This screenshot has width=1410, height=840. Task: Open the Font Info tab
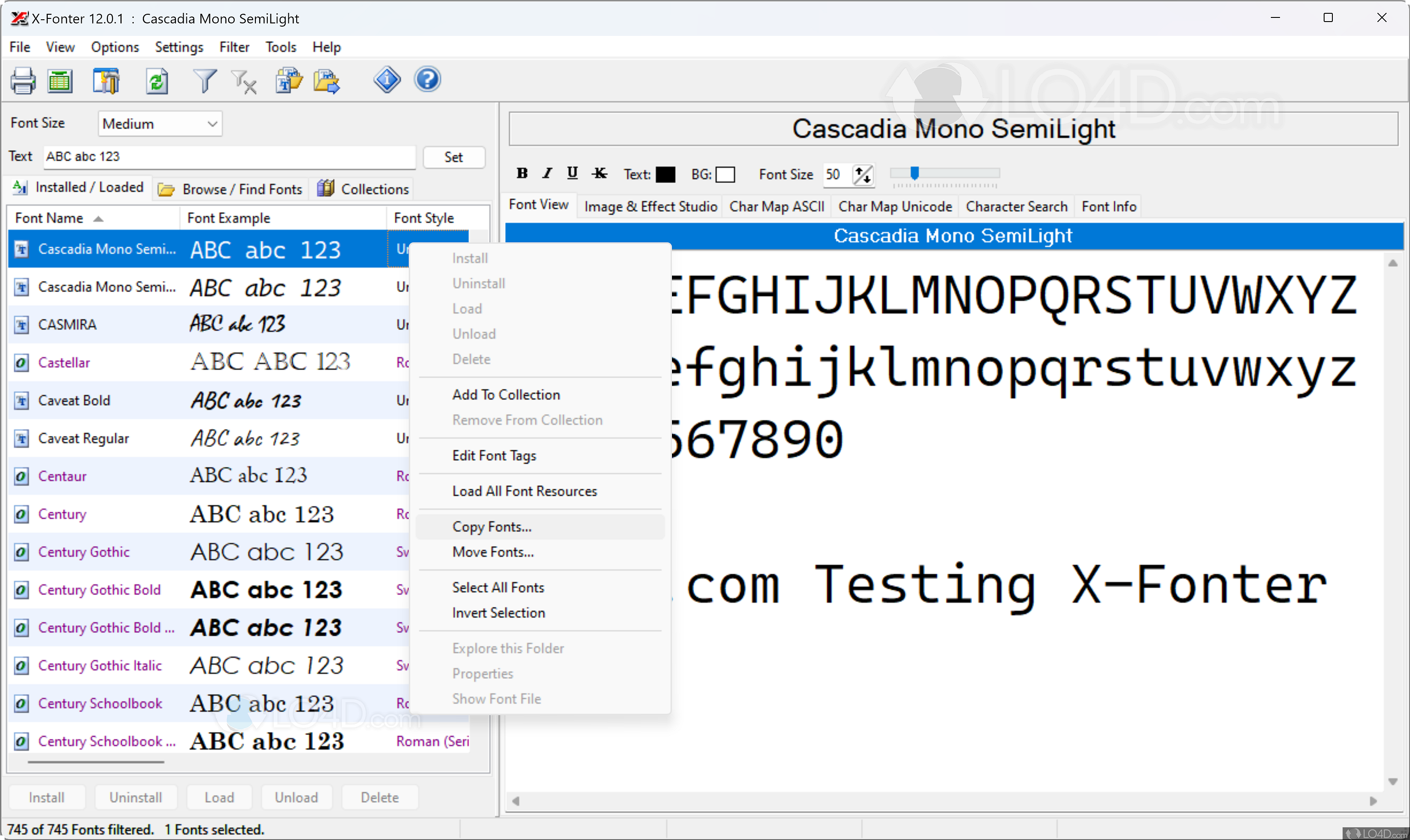(x=1109, y=207)
